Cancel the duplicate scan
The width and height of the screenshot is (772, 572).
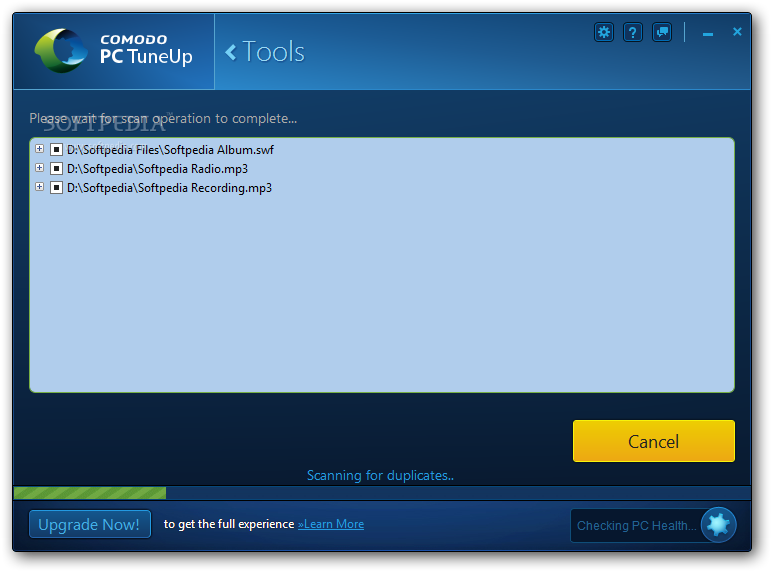coord(654,441)
